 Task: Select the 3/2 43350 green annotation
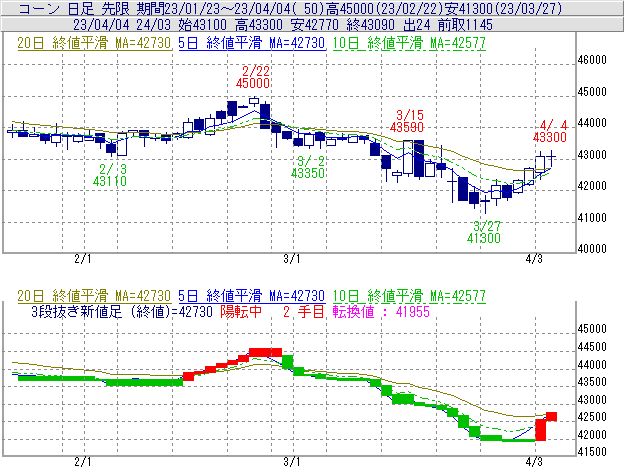point(309,166)
